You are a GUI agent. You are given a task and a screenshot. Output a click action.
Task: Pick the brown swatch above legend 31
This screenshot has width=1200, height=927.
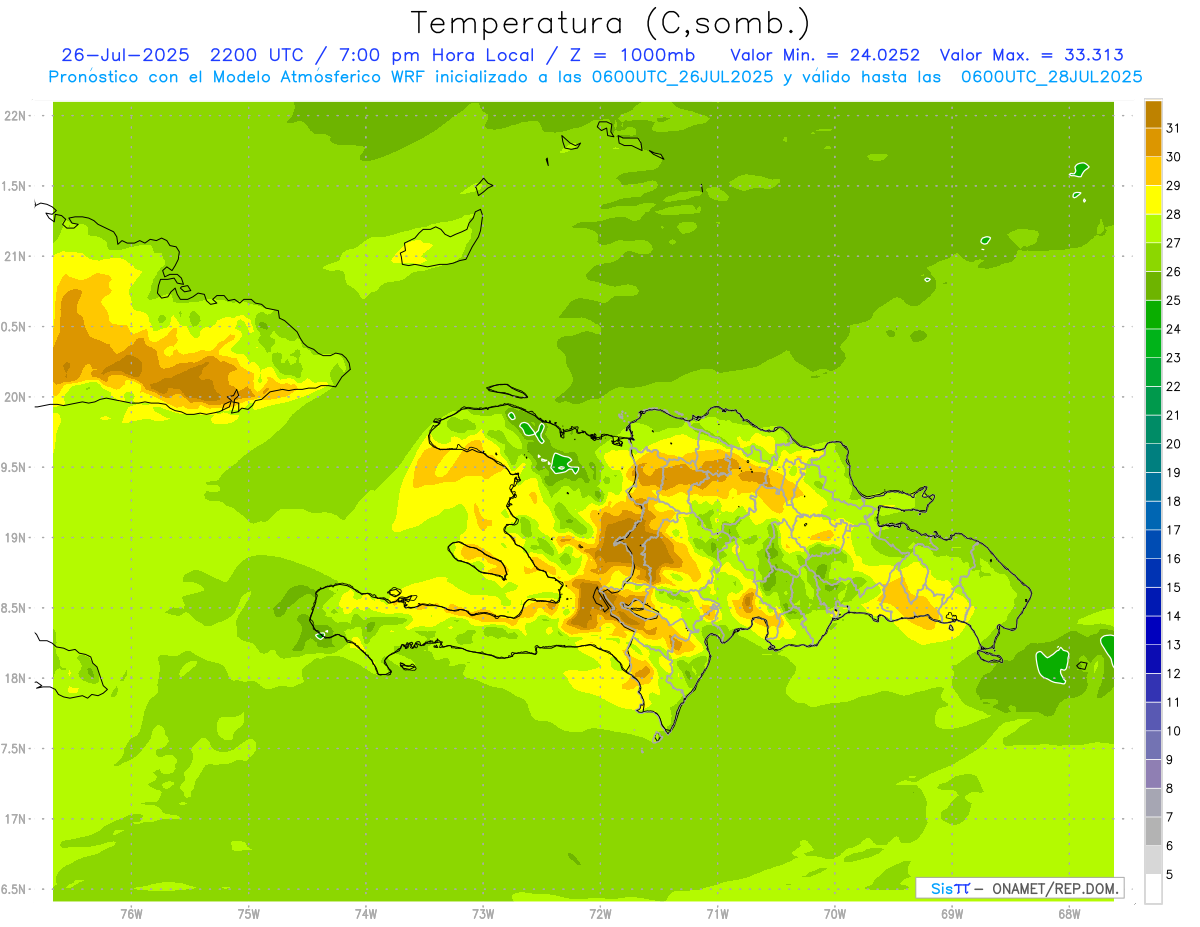(1153, 114)
